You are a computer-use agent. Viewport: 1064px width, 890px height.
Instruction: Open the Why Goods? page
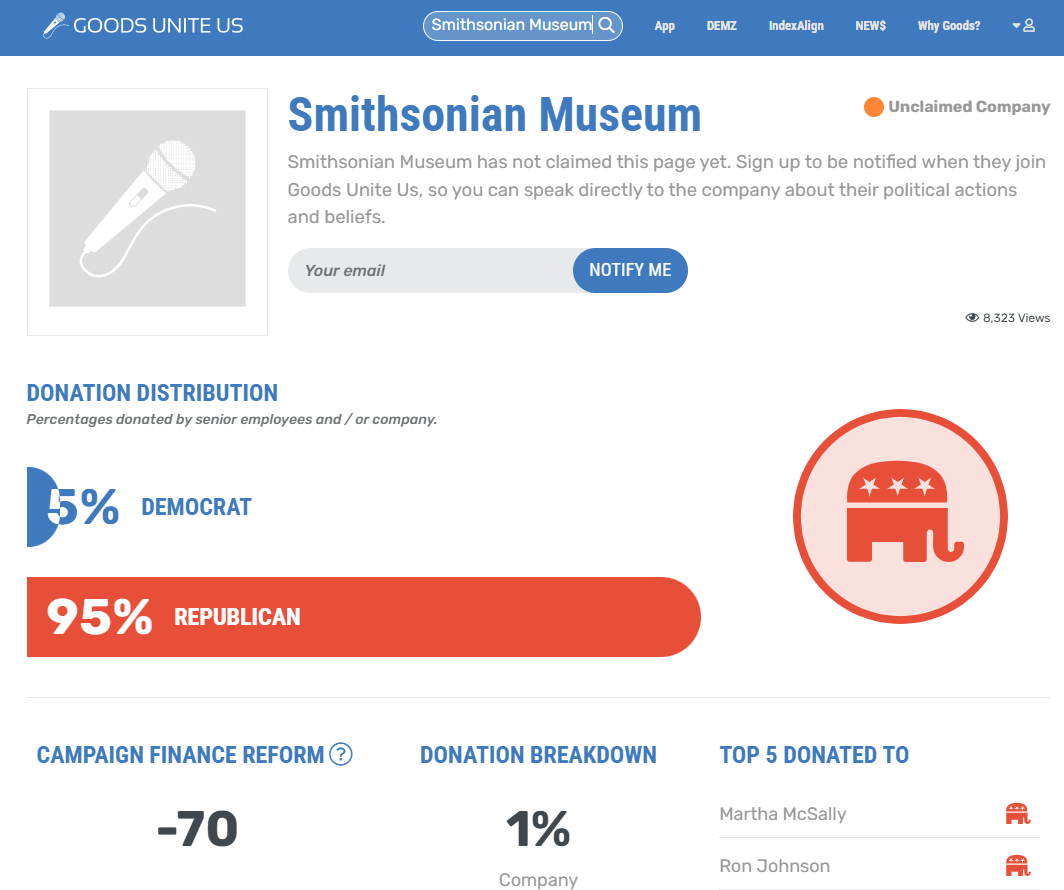pos(949,26)
